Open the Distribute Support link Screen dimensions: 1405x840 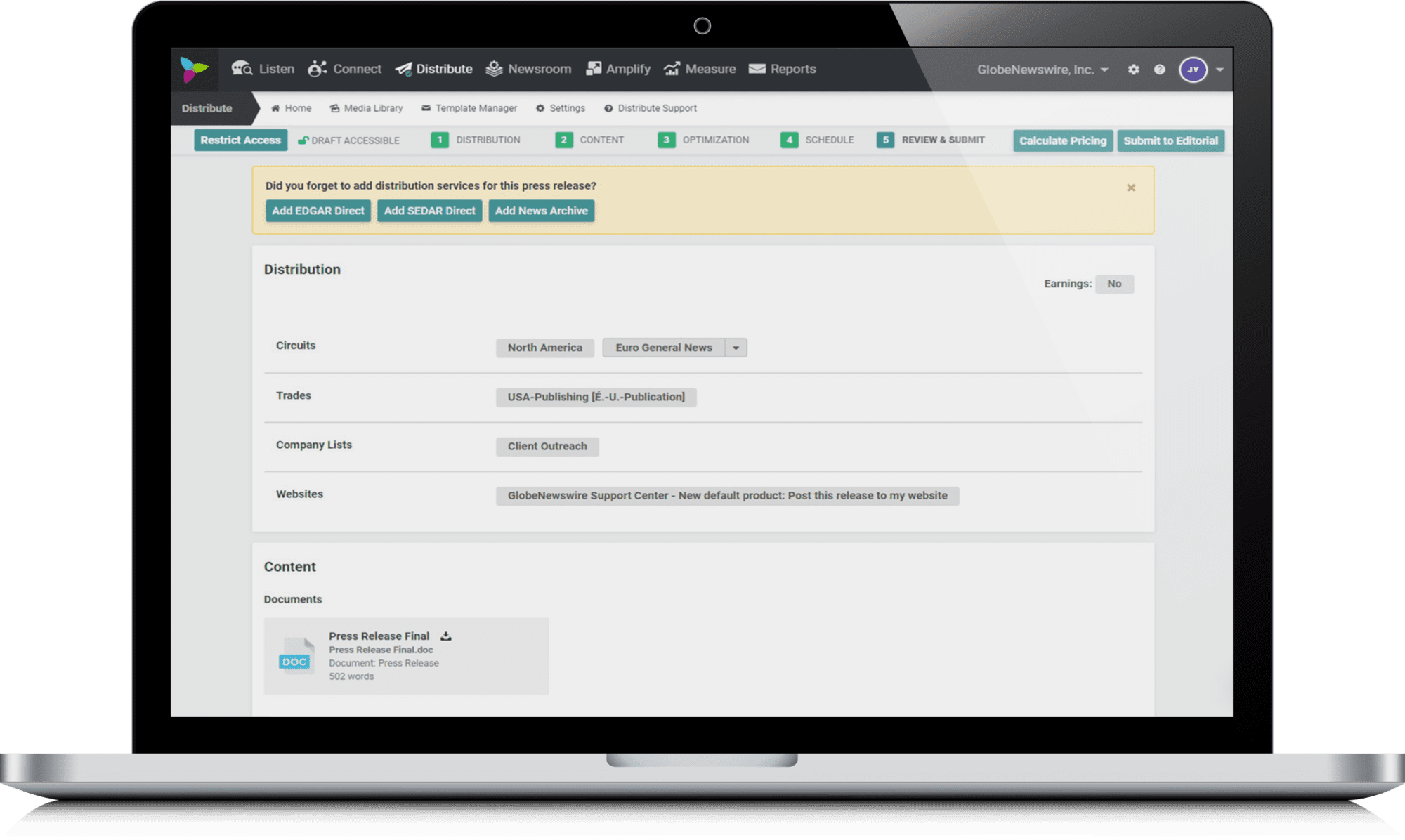[x=650, y=108]
